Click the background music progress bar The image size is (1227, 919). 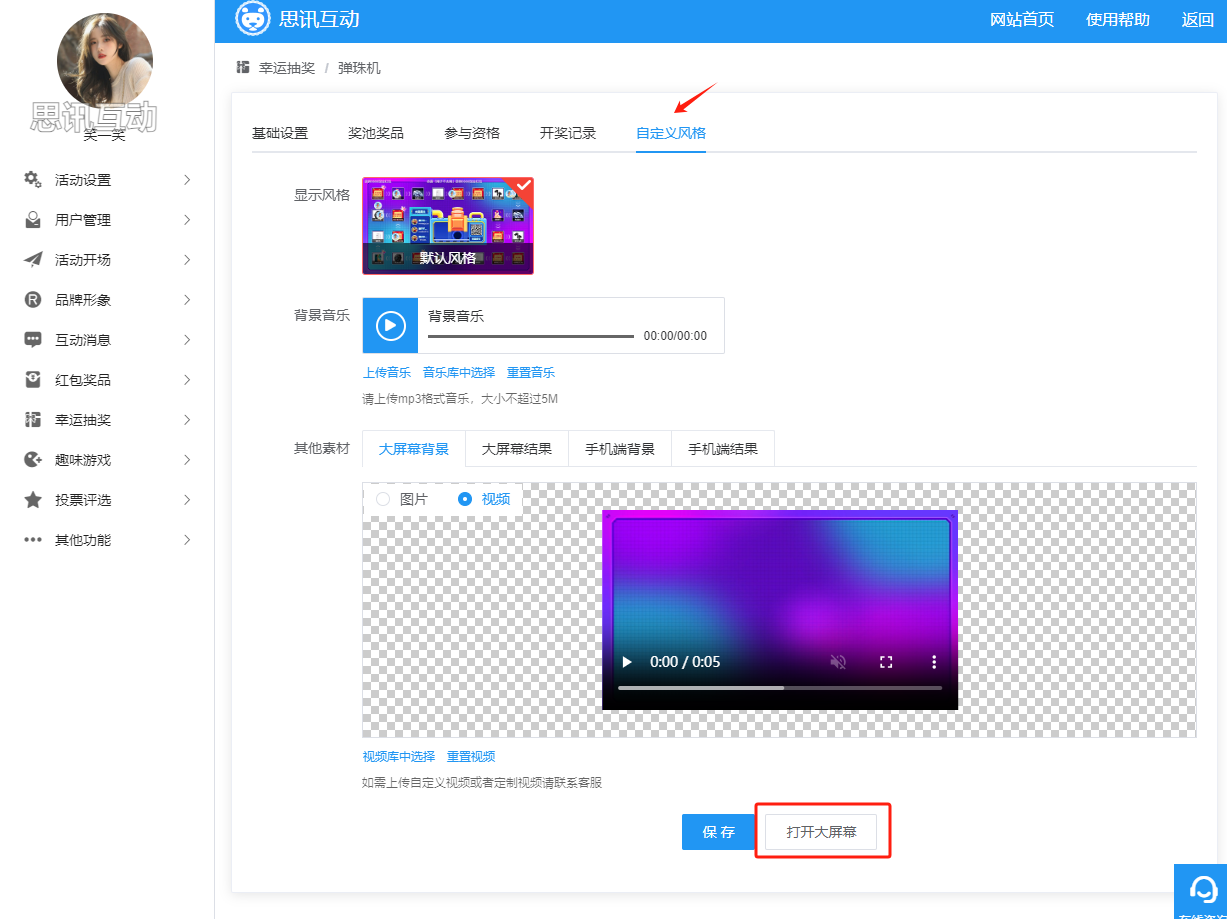tap(531, 336)
